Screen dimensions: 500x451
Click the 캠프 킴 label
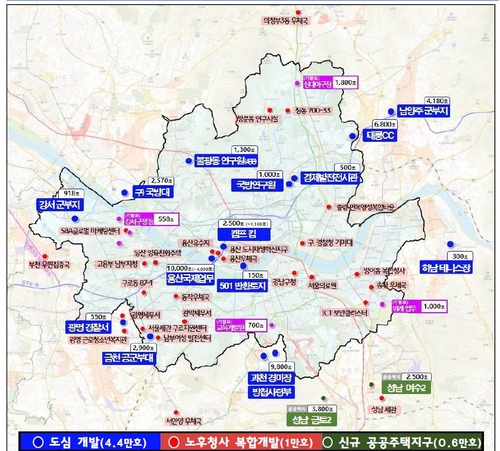244,234
